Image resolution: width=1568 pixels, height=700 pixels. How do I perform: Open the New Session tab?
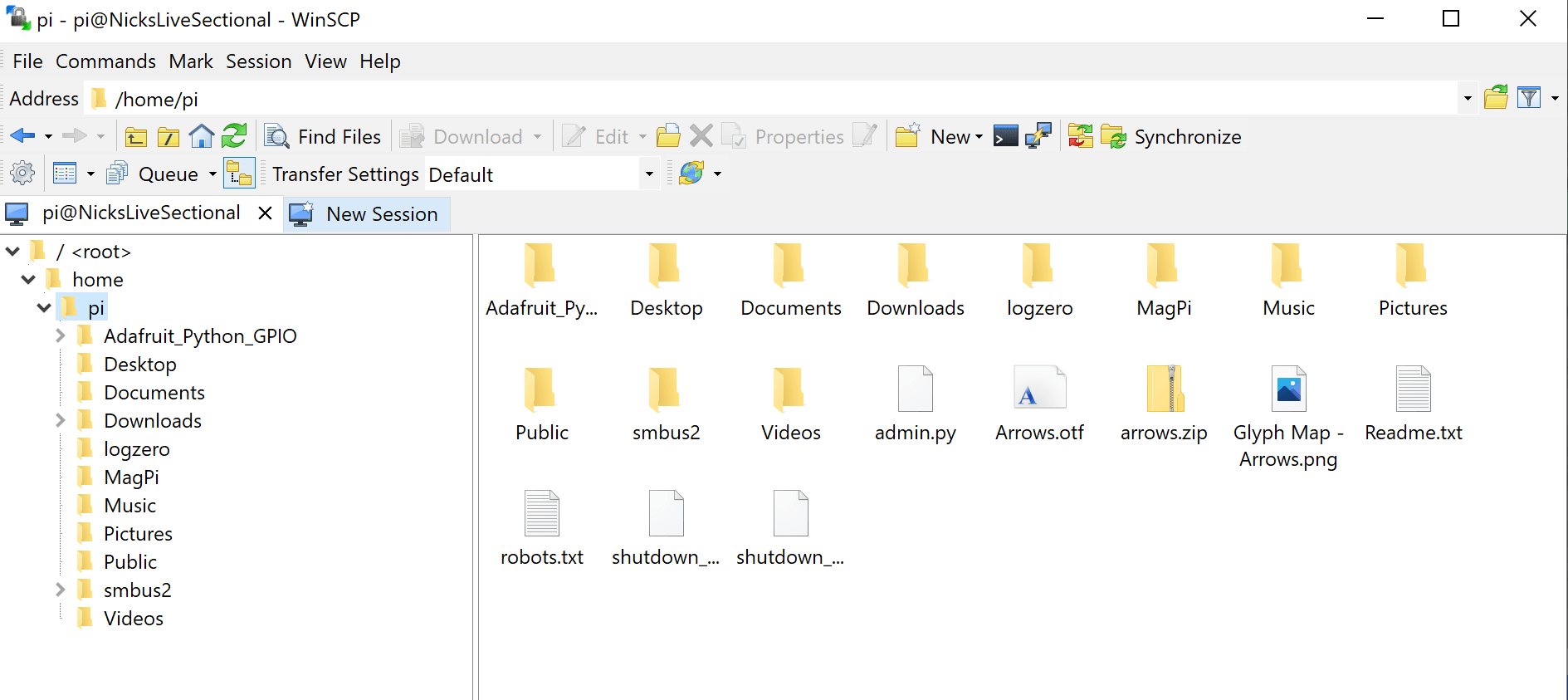tap(366, 214)
